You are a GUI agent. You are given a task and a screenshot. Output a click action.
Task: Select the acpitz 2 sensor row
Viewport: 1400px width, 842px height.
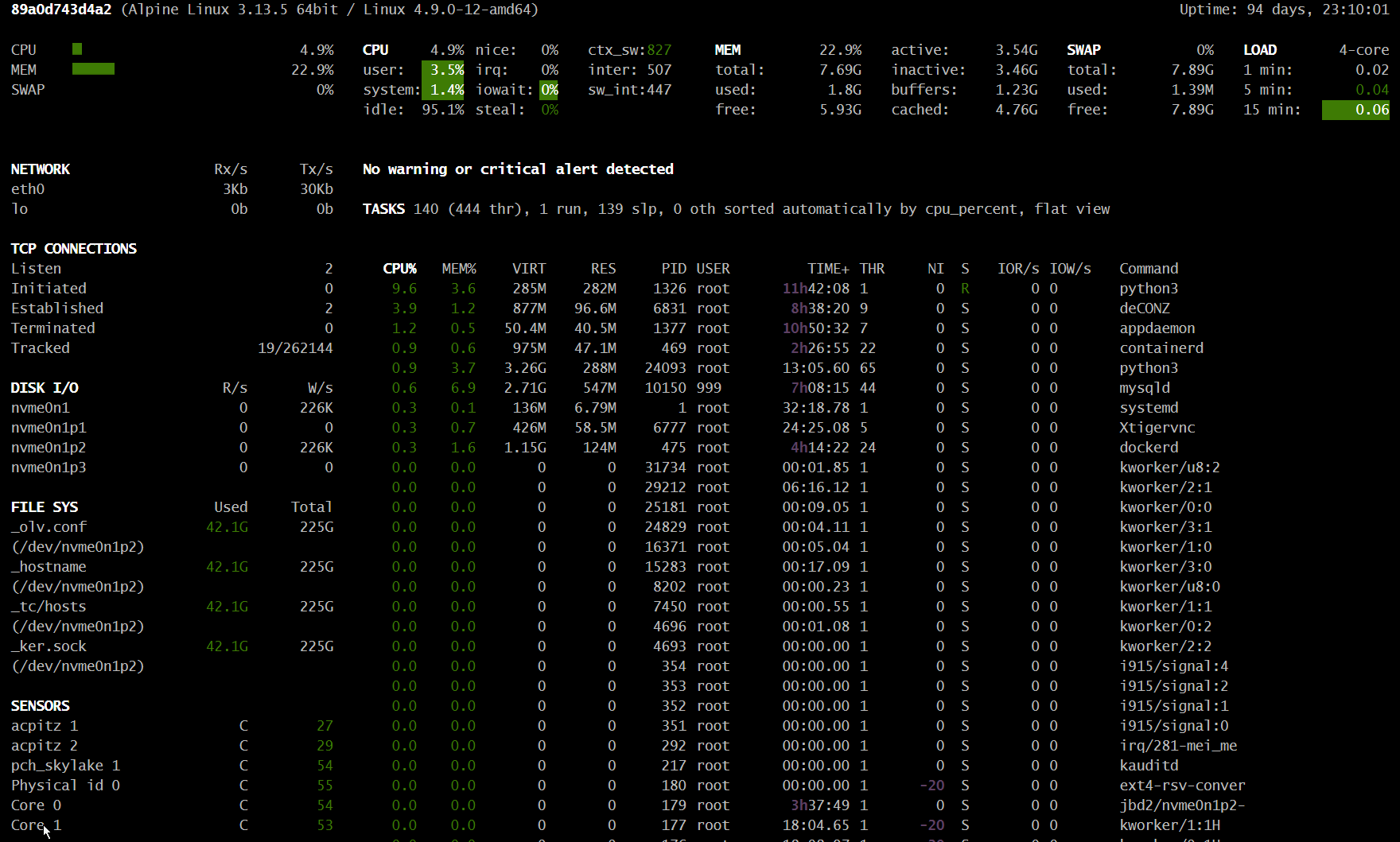point(172,746)
